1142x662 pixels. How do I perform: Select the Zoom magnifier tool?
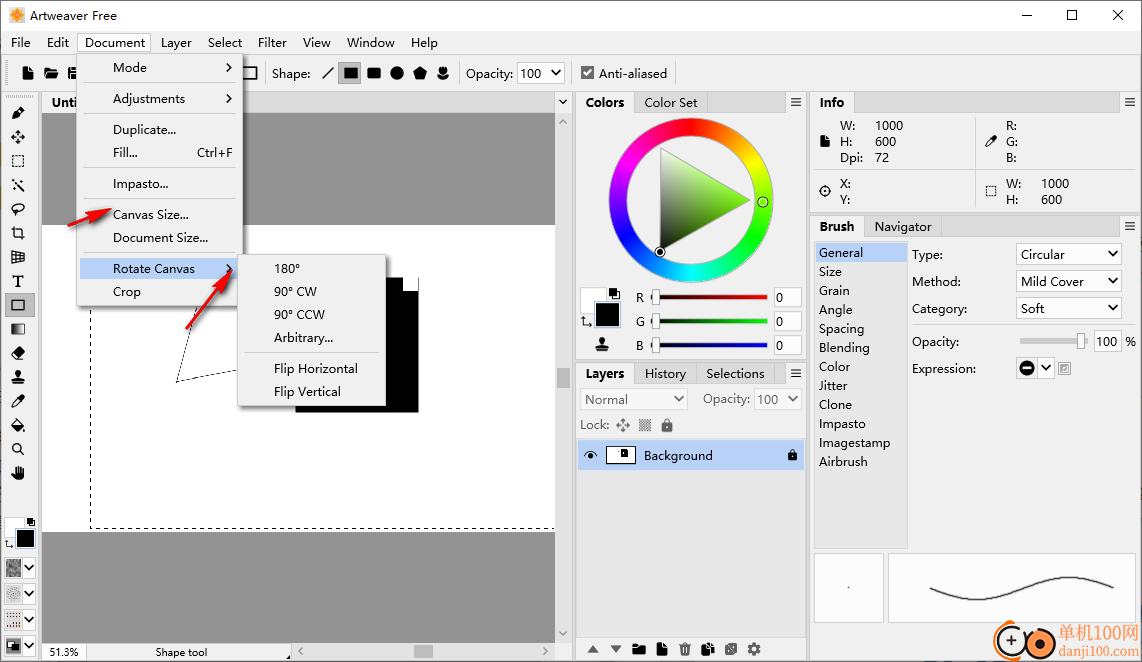tap(18, 449)
